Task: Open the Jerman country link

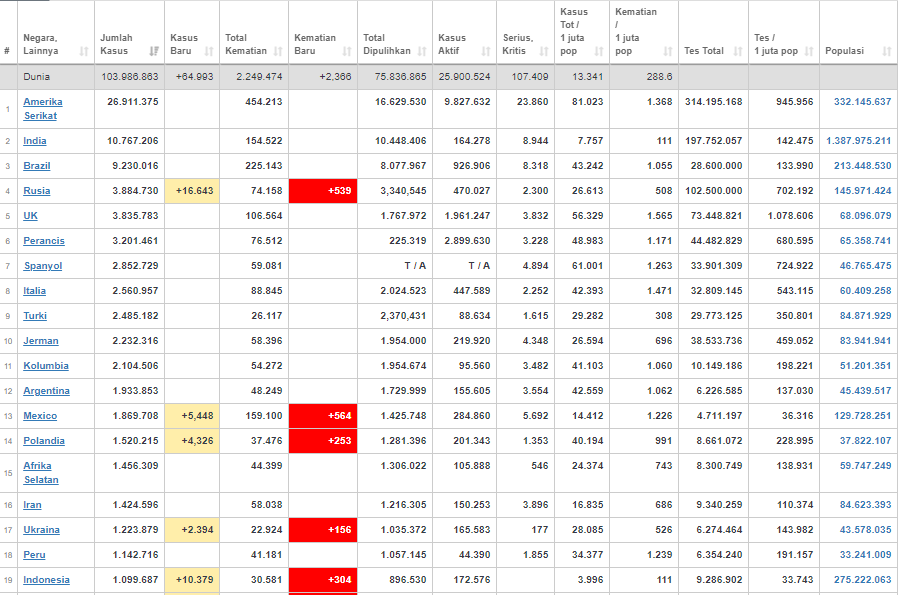Action: click(41, 341)
